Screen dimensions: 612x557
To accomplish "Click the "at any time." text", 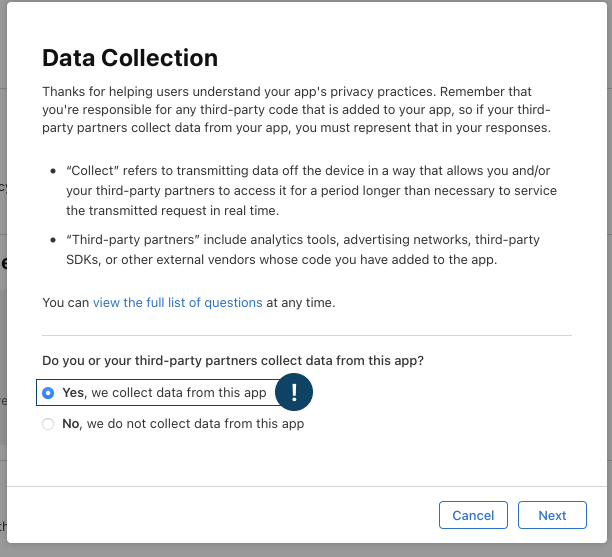I will click(301, 303).
